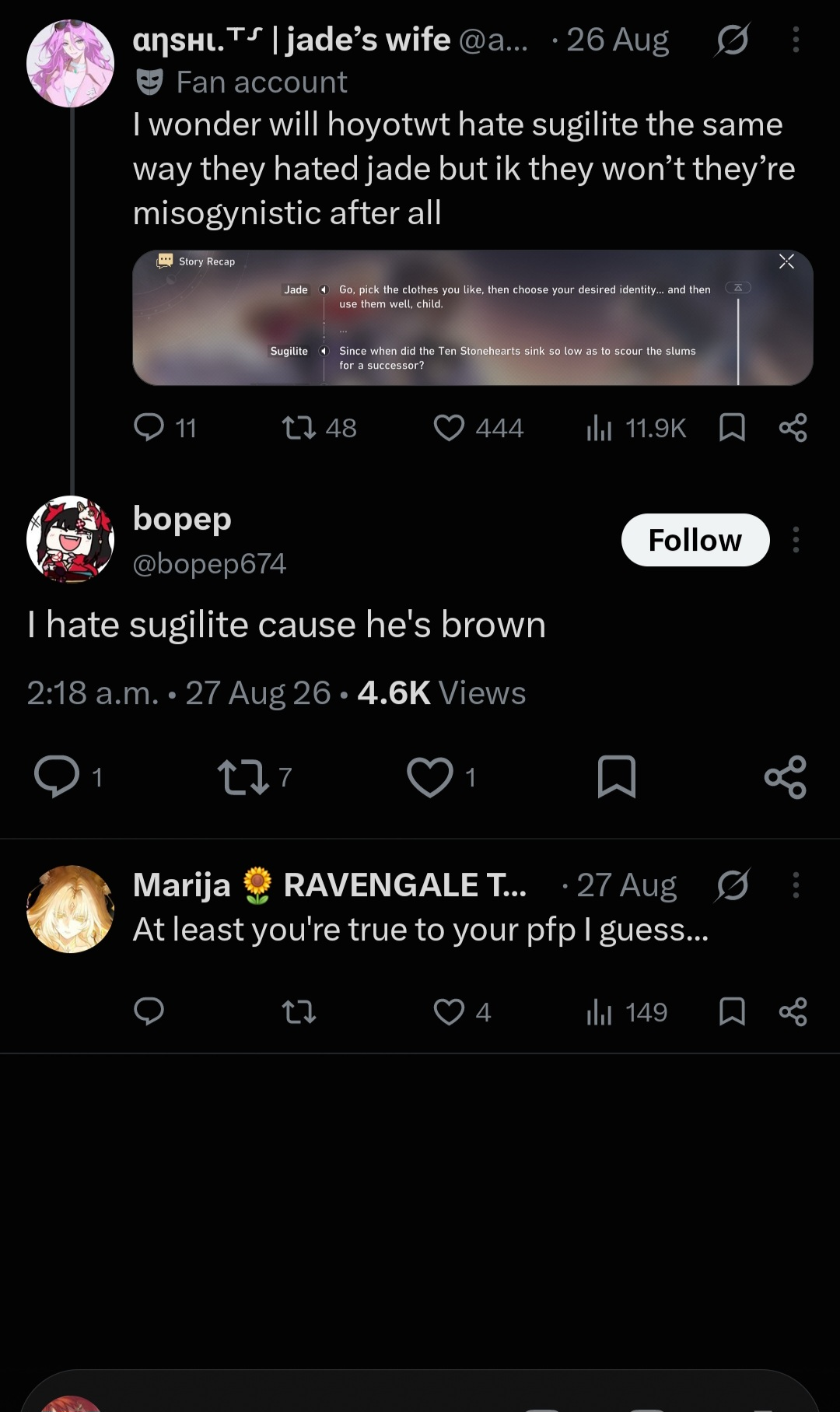Share bopep's main tweet
The height and width of the screenshot is (1412, 840).
click(786, 776)
